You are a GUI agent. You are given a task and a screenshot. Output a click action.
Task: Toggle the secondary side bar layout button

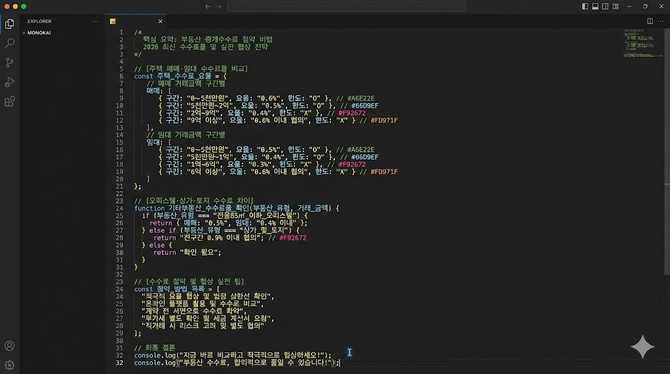[x=605, y=6]
